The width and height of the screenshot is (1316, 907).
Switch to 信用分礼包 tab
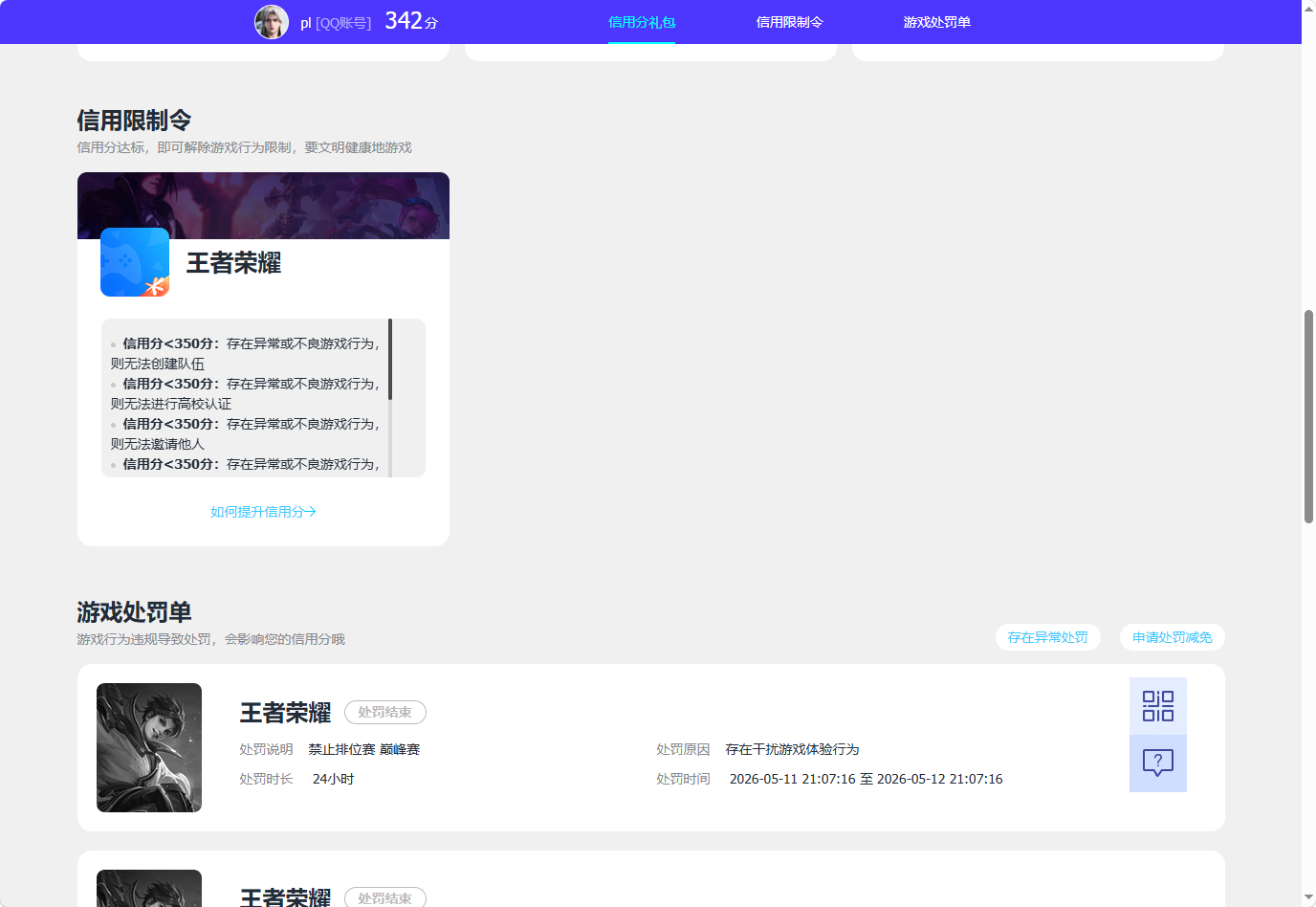point(642,22)
